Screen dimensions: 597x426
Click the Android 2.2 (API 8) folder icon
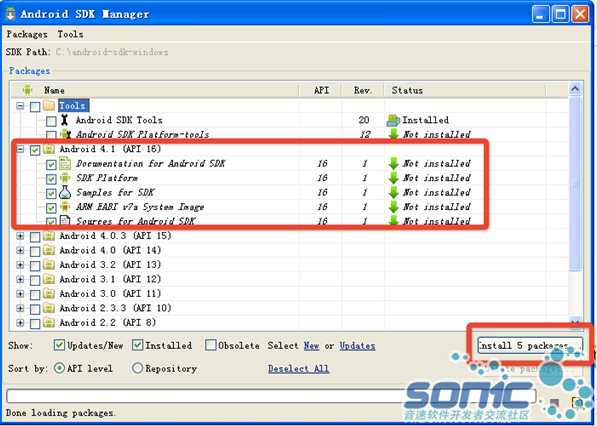click(x=49, y=322)
